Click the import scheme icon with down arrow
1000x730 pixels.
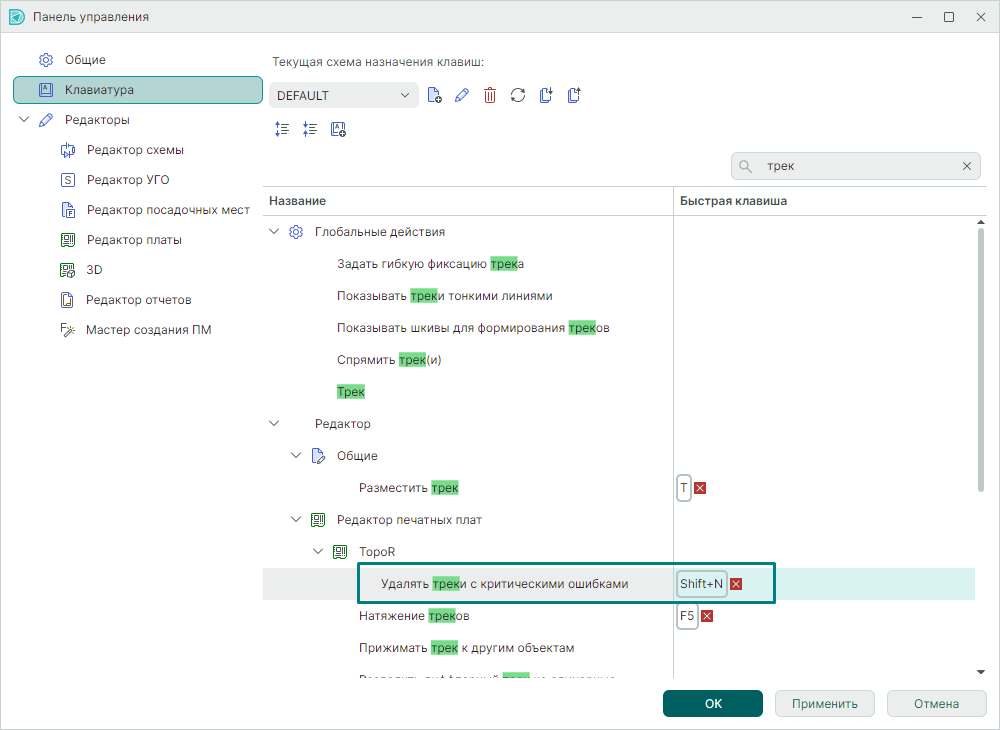click(545, 95)
